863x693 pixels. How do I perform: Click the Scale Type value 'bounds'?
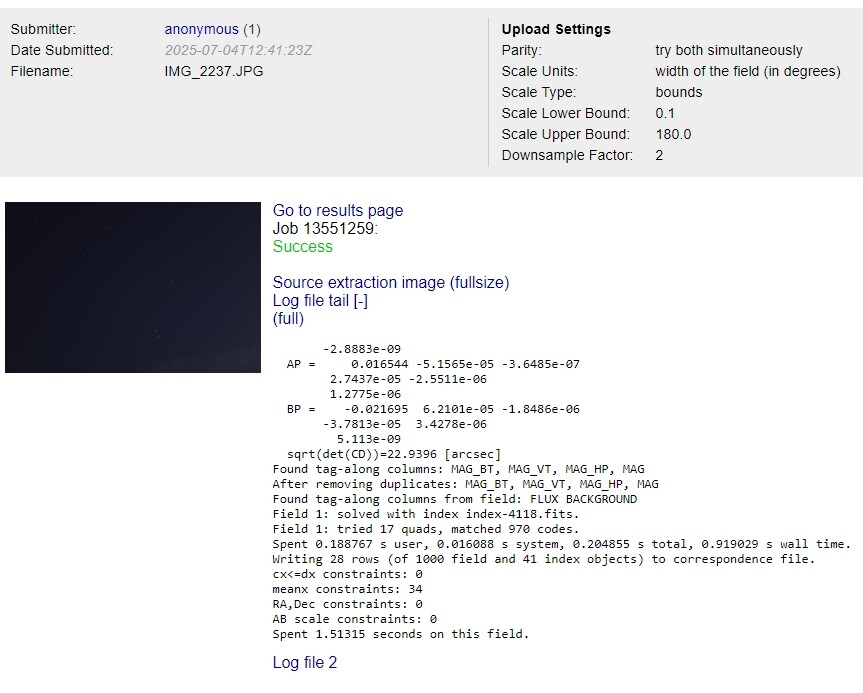click(x=679, y=92)
